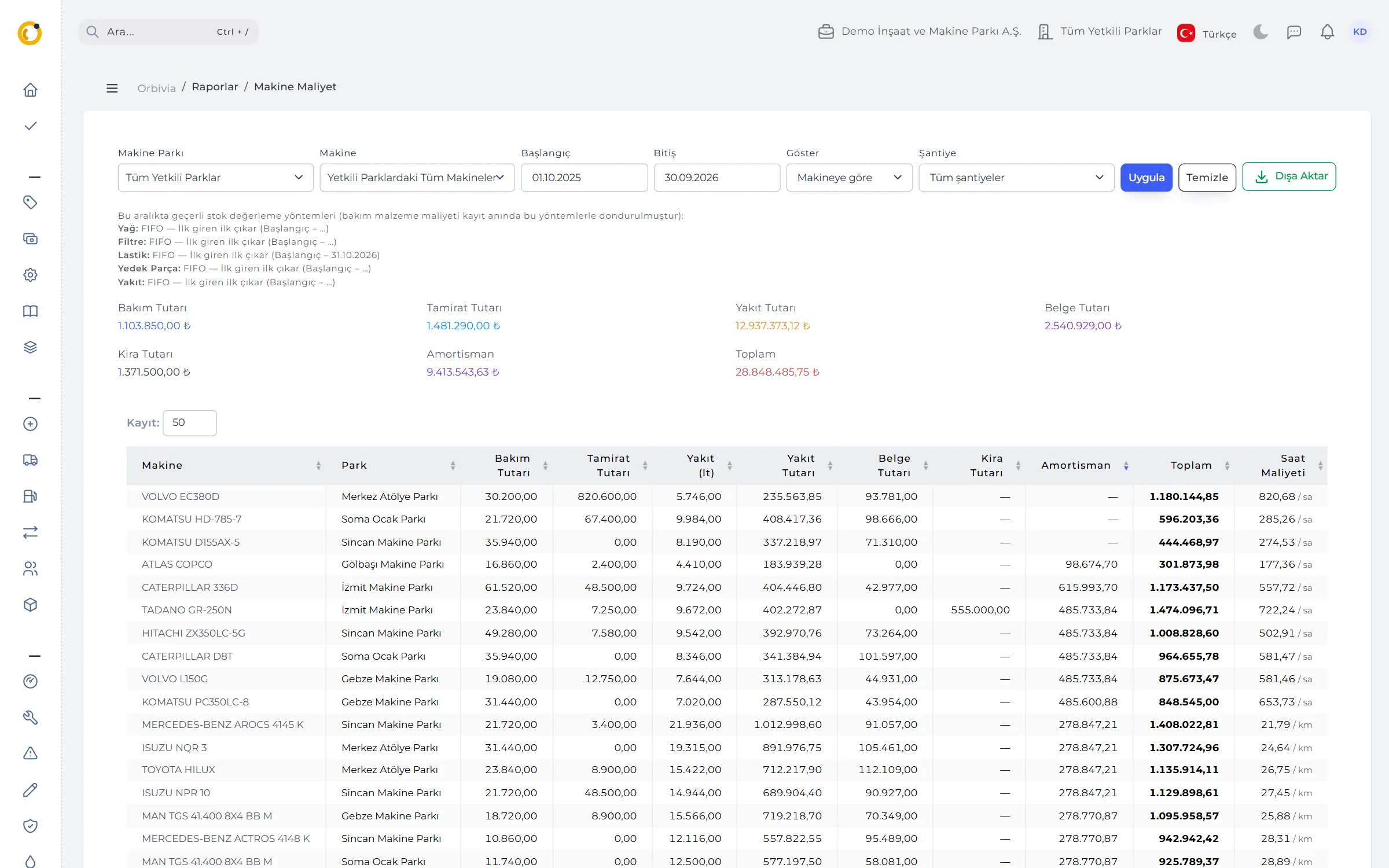Open the KD user avatar

tap(1360, 32)
